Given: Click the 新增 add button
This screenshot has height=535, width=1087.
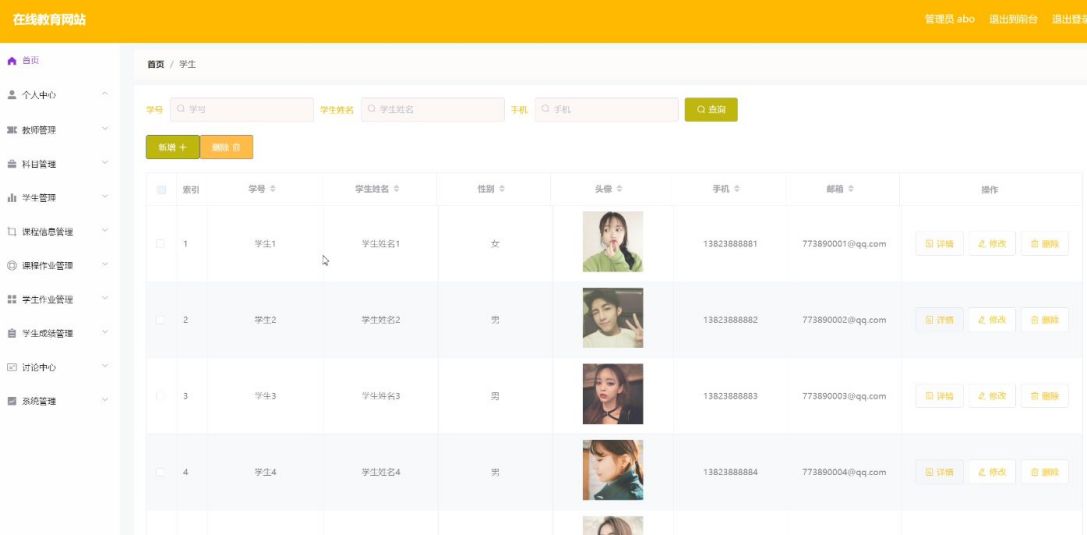Looking at the screenshot, I should tap(173, 147).
